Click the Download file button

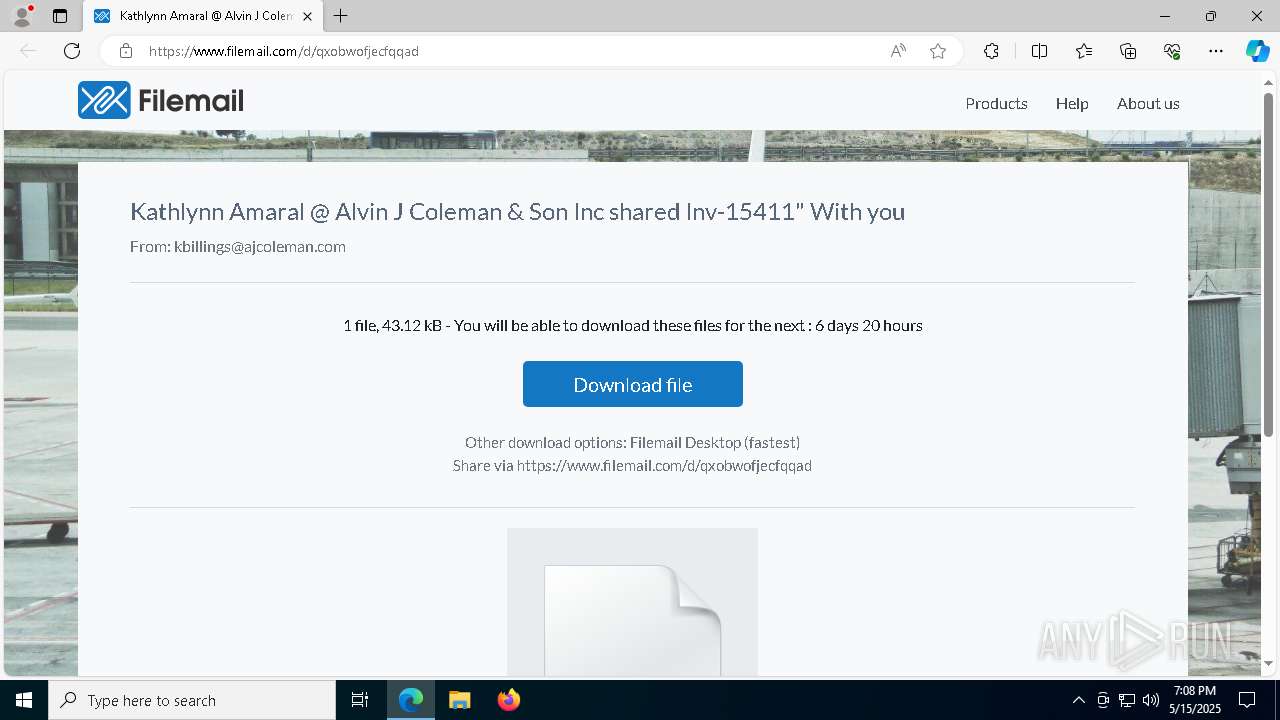pos(633,384)
